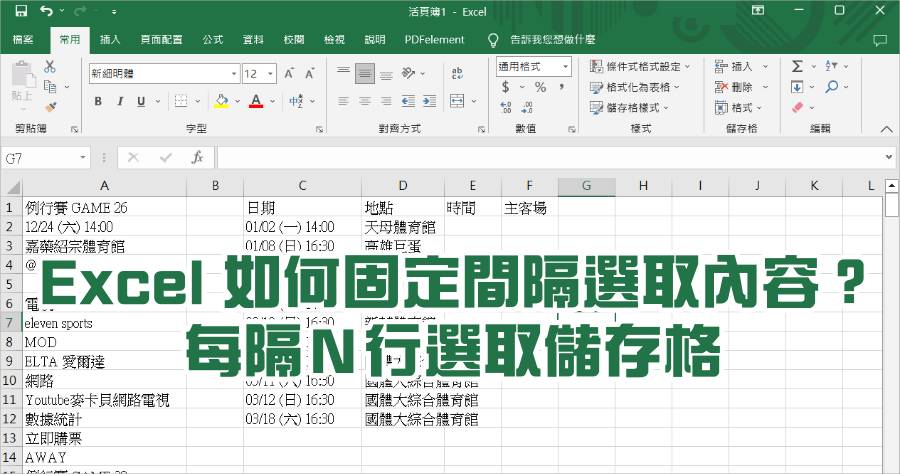Switch to 插入 Insert tab
900x474 pixels.
pyautogui.click(x=110, y=40)
